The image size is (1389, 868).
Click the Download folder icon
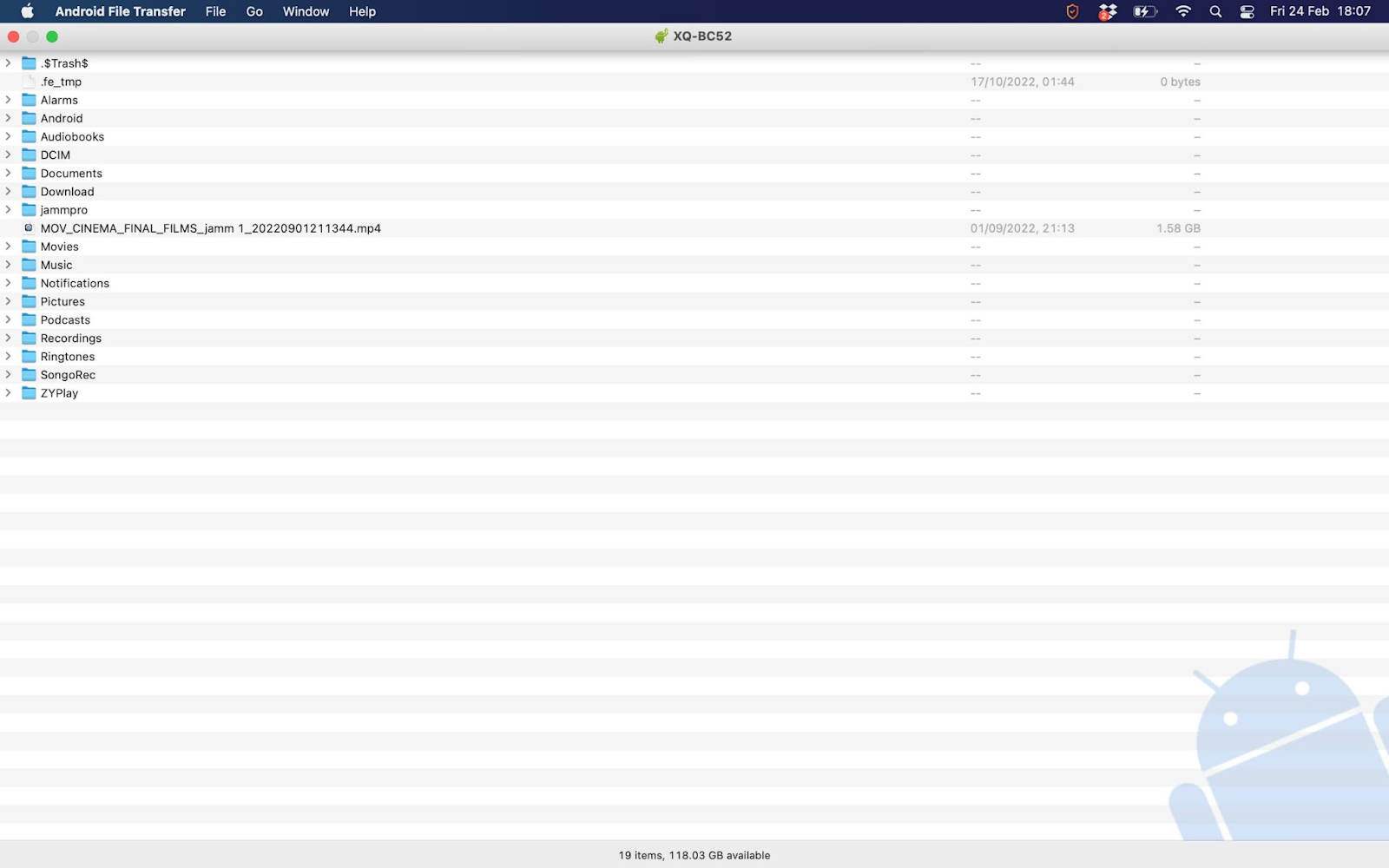pyautogui.click(x=29, y=191)
